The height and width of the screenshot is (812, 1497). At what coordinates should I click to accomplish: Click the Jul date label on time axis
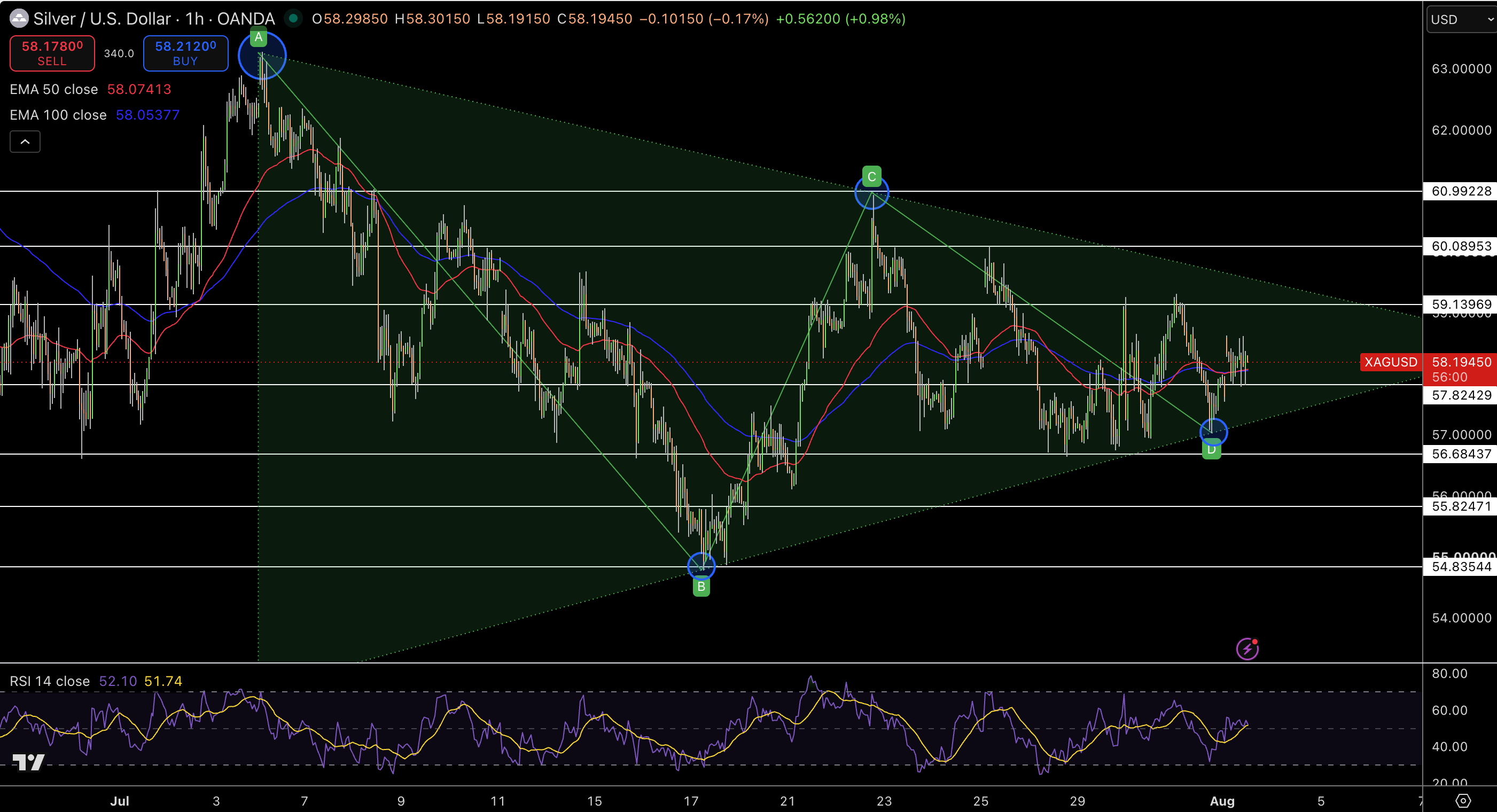(x=120, y=801)
